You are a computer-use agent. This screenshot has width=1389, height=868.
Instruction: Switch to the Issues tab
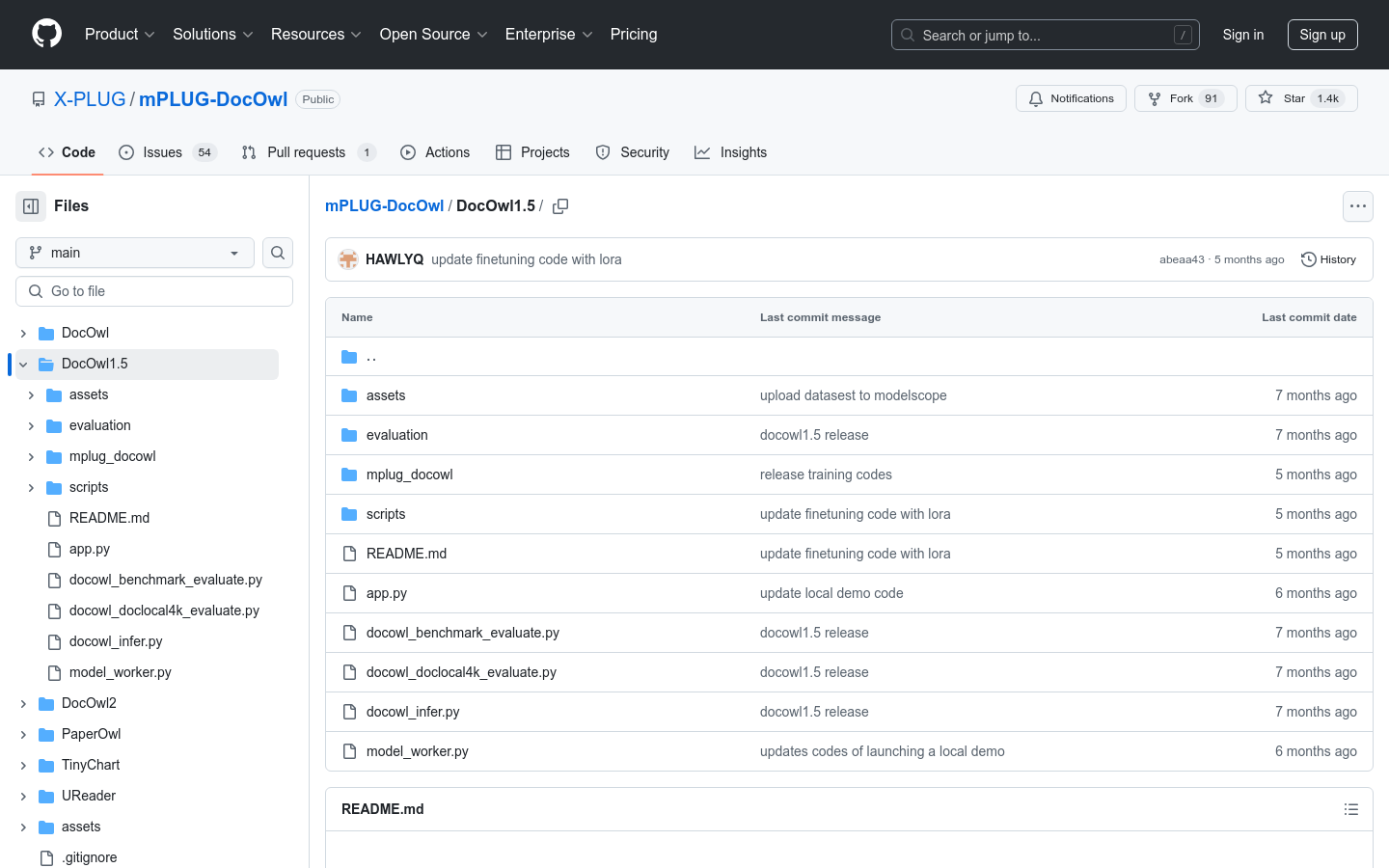(x=168, y=152)
